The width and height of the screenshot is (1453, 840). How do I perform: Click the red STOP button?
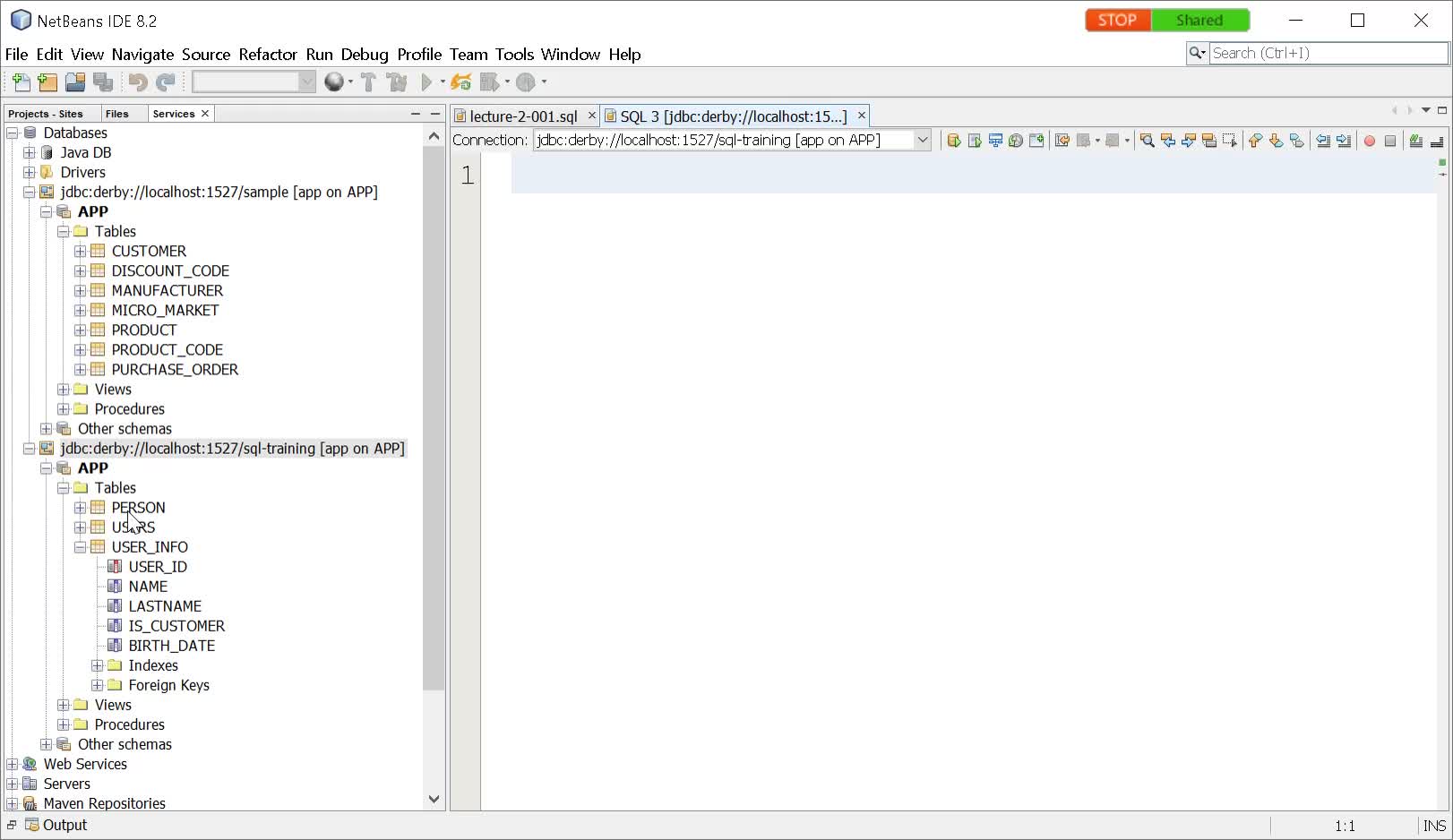tap(1118, 20)
